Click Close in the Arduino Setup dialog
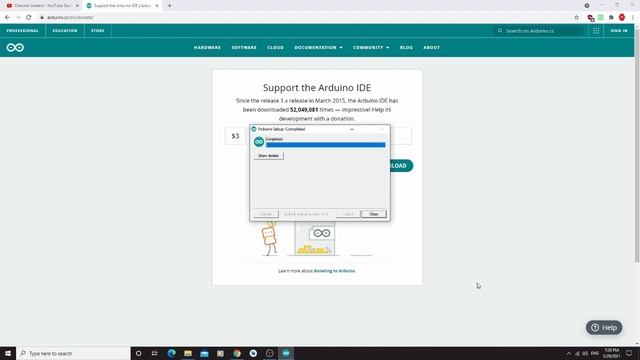Image resolution: width=640 pixels, height=360 pixels. coord(373,214)
